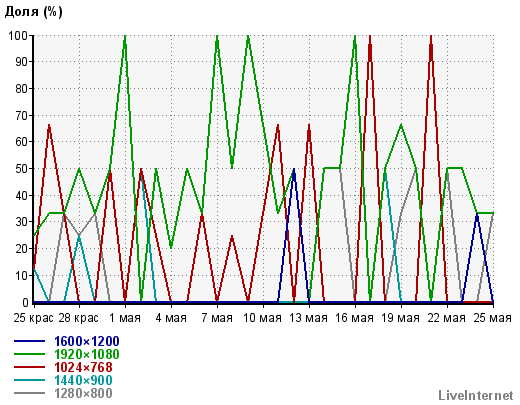This screenshot has width=520, height=405.
Task: Click the red 1024×768 legend line swatch
Action: 29,367
